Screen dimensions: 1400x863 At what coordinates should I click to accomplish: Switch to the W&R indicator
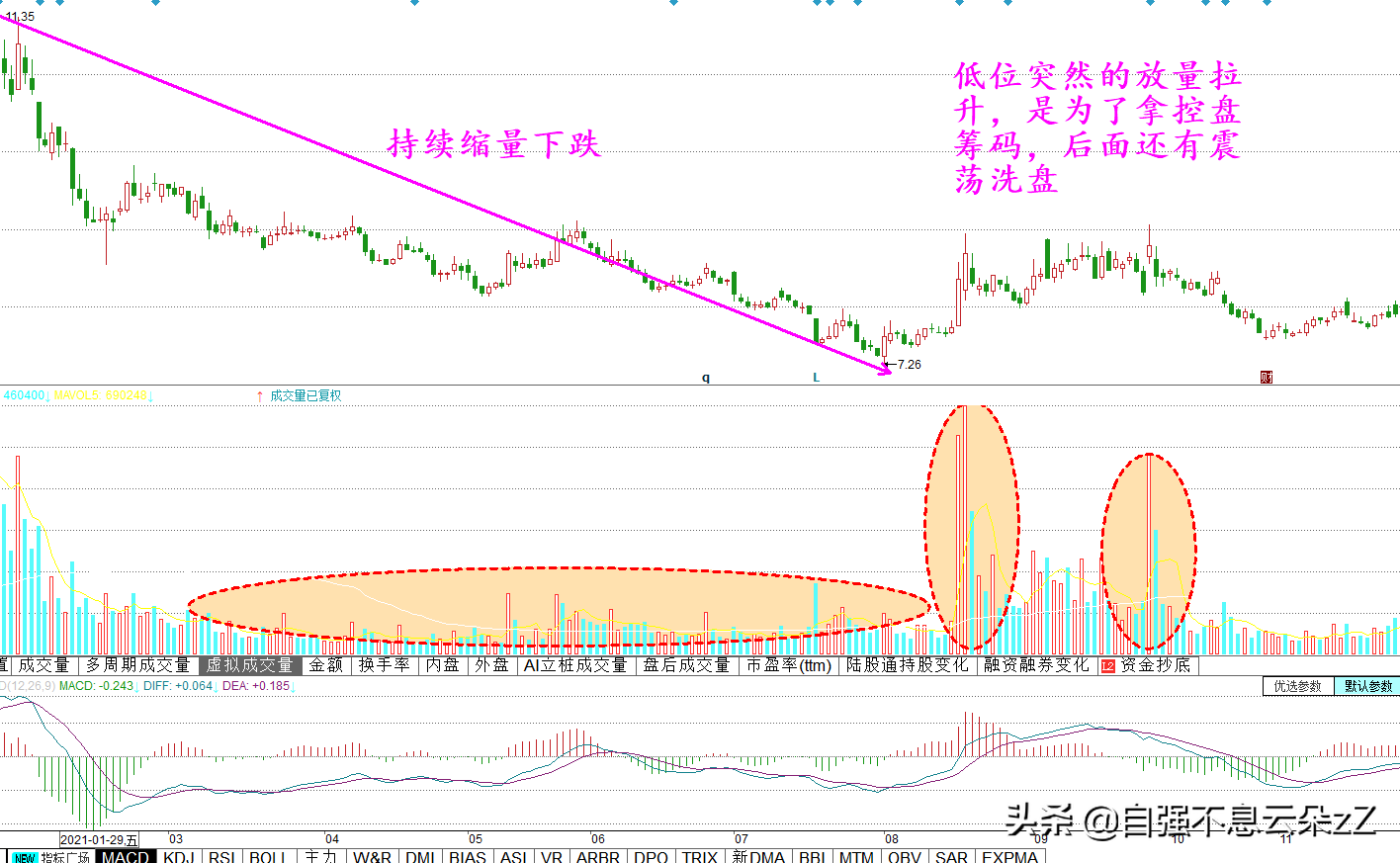click(x=372, y=857)
